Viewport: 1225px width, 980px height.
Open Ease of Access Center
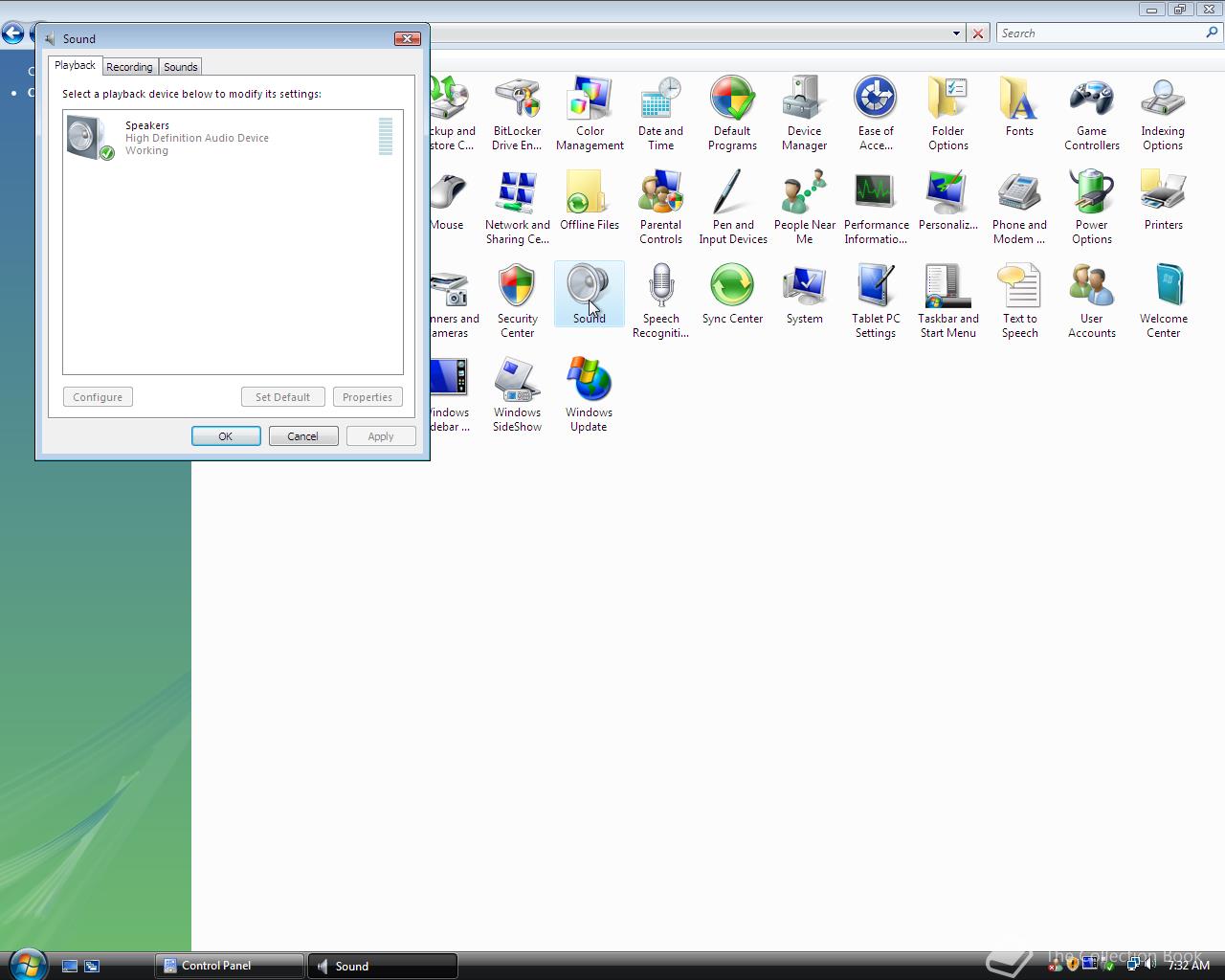876,114
